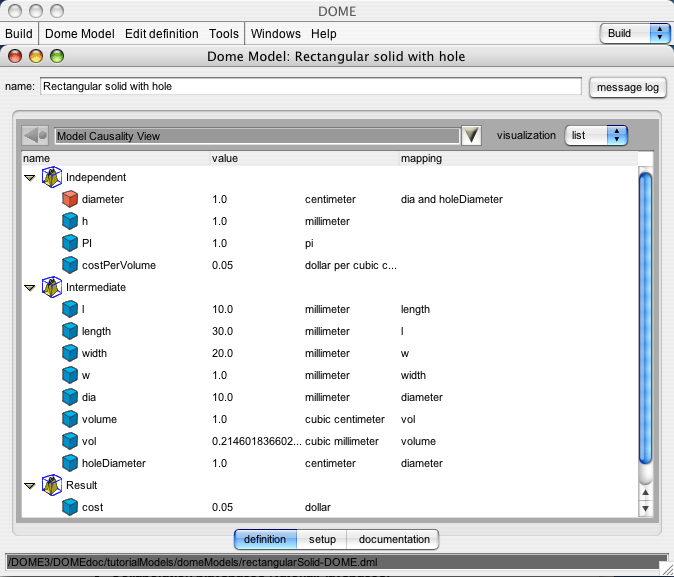Click the Intermediate group filter icon
The image size is (674, 577).
[x=52, y=287]
